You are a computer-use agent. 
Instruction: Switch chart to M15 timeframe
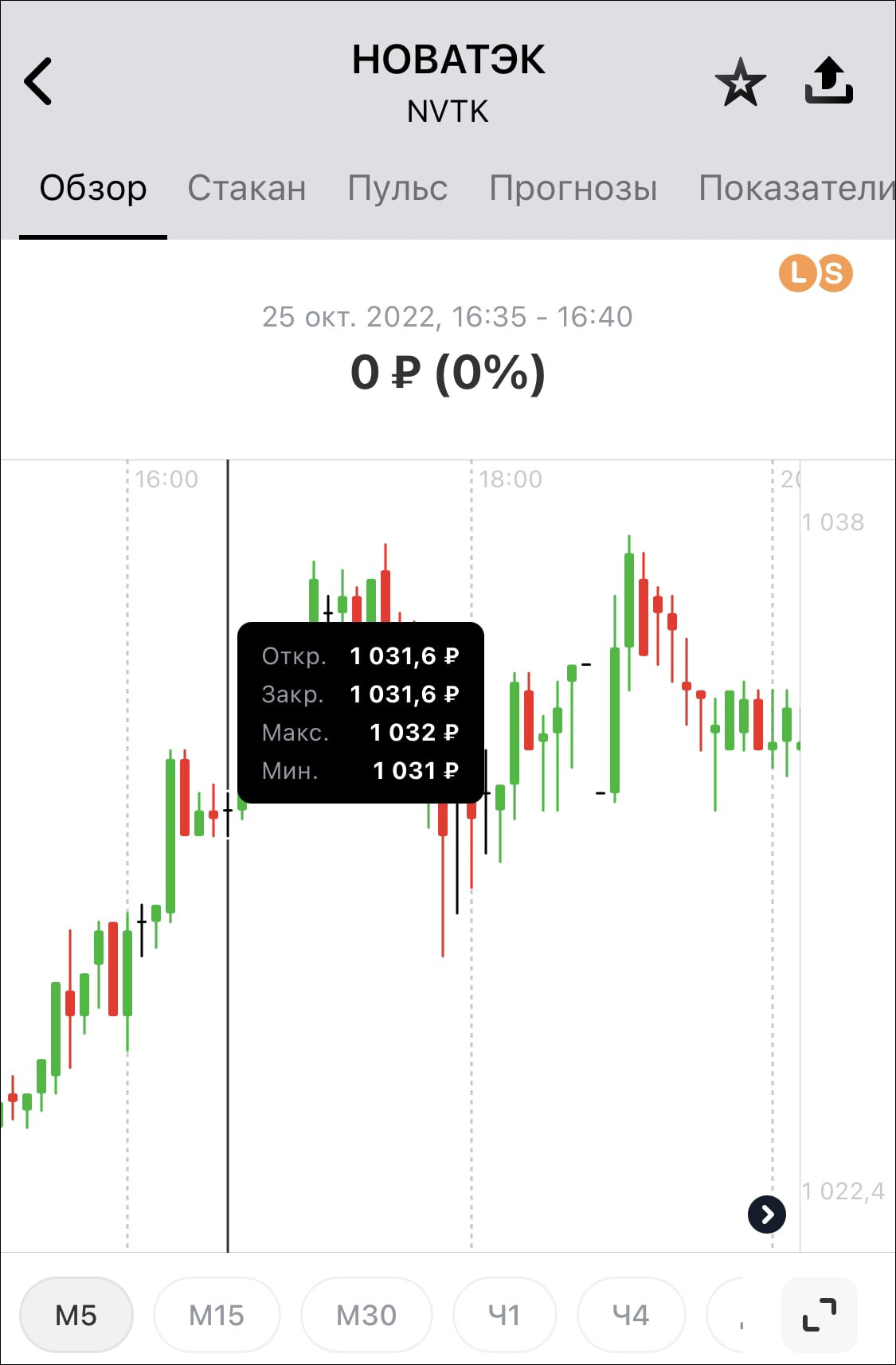pyautogui.click(x=217, y=1315)
